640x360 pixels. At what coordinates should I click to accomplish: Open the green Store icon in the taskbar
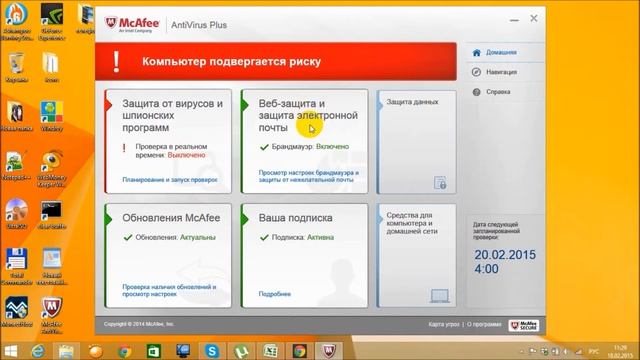[153, 351]
